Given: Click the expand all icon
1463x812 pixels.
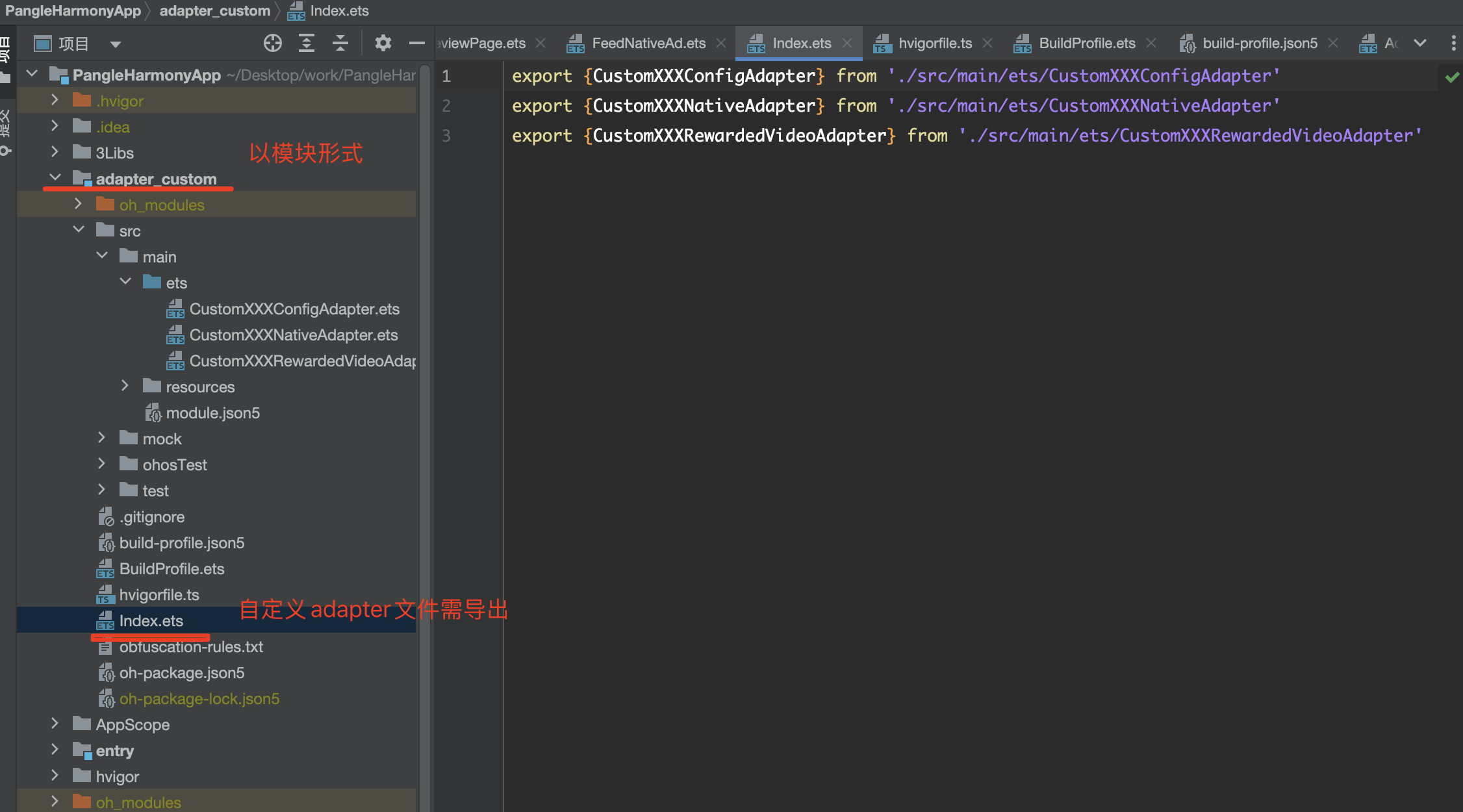Looking at the screenshot, I should click(307, 44).
